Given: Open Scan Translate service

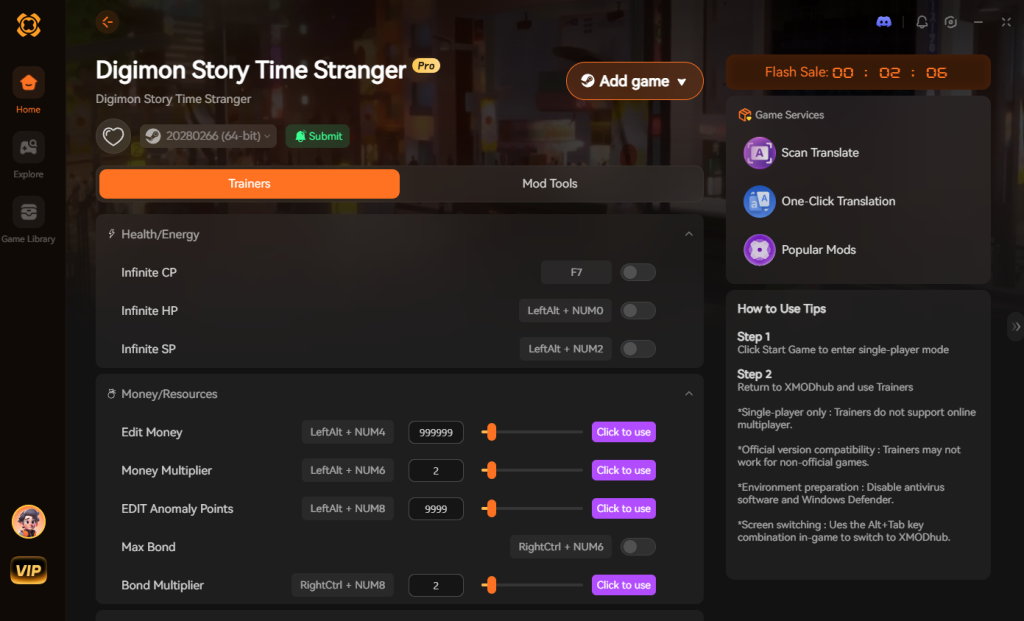Looking at the screenshot, I should 820,153.
